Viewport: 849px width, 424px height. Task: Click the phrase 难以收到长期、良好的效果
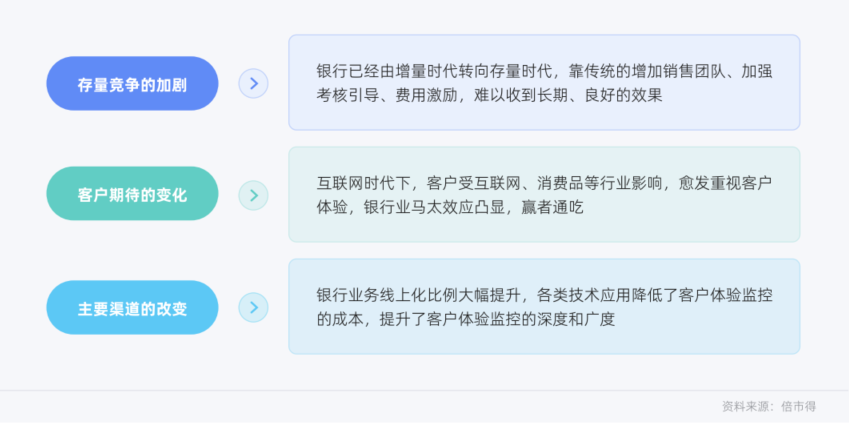coord(568,96)
